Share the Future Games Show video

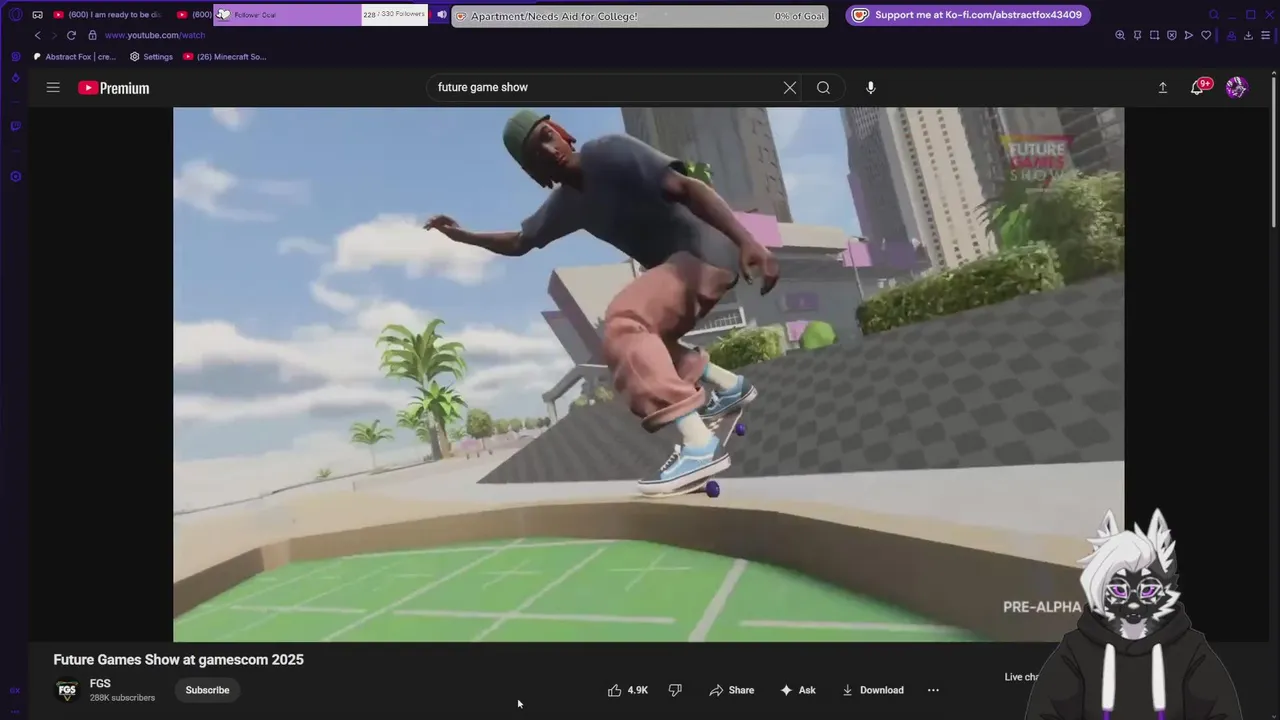click(732, 690)
